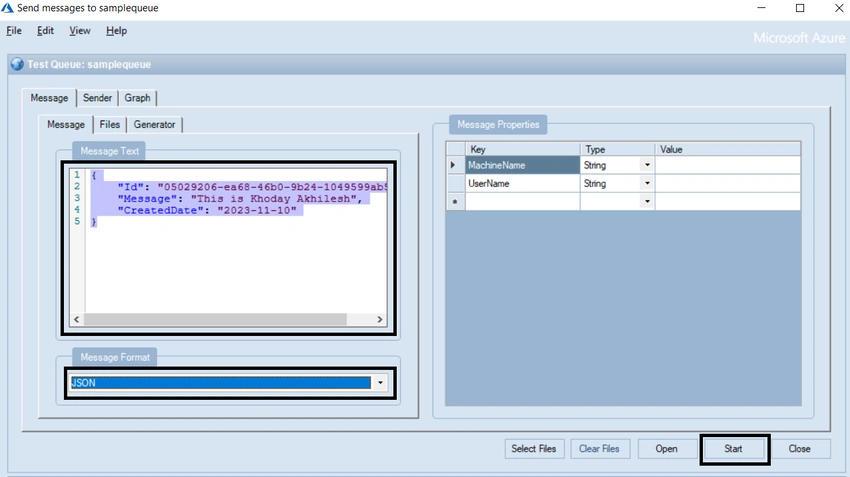Open the Generator sub-tab
The height and width of the screenshot is (477, 850).
click(154, 125)
